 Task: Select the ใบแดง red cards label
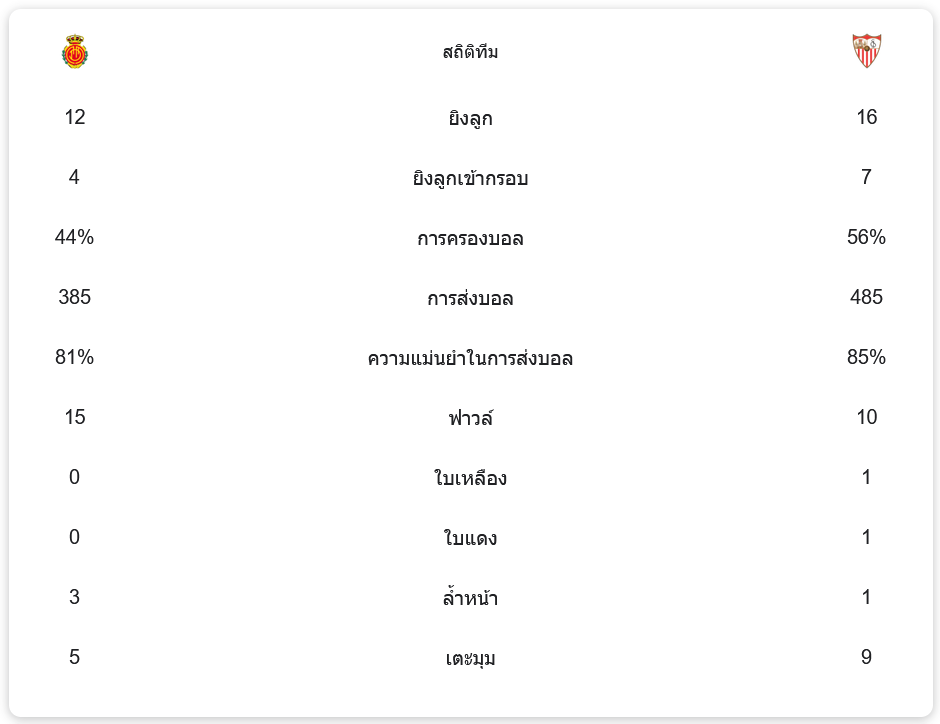(470, 538)
